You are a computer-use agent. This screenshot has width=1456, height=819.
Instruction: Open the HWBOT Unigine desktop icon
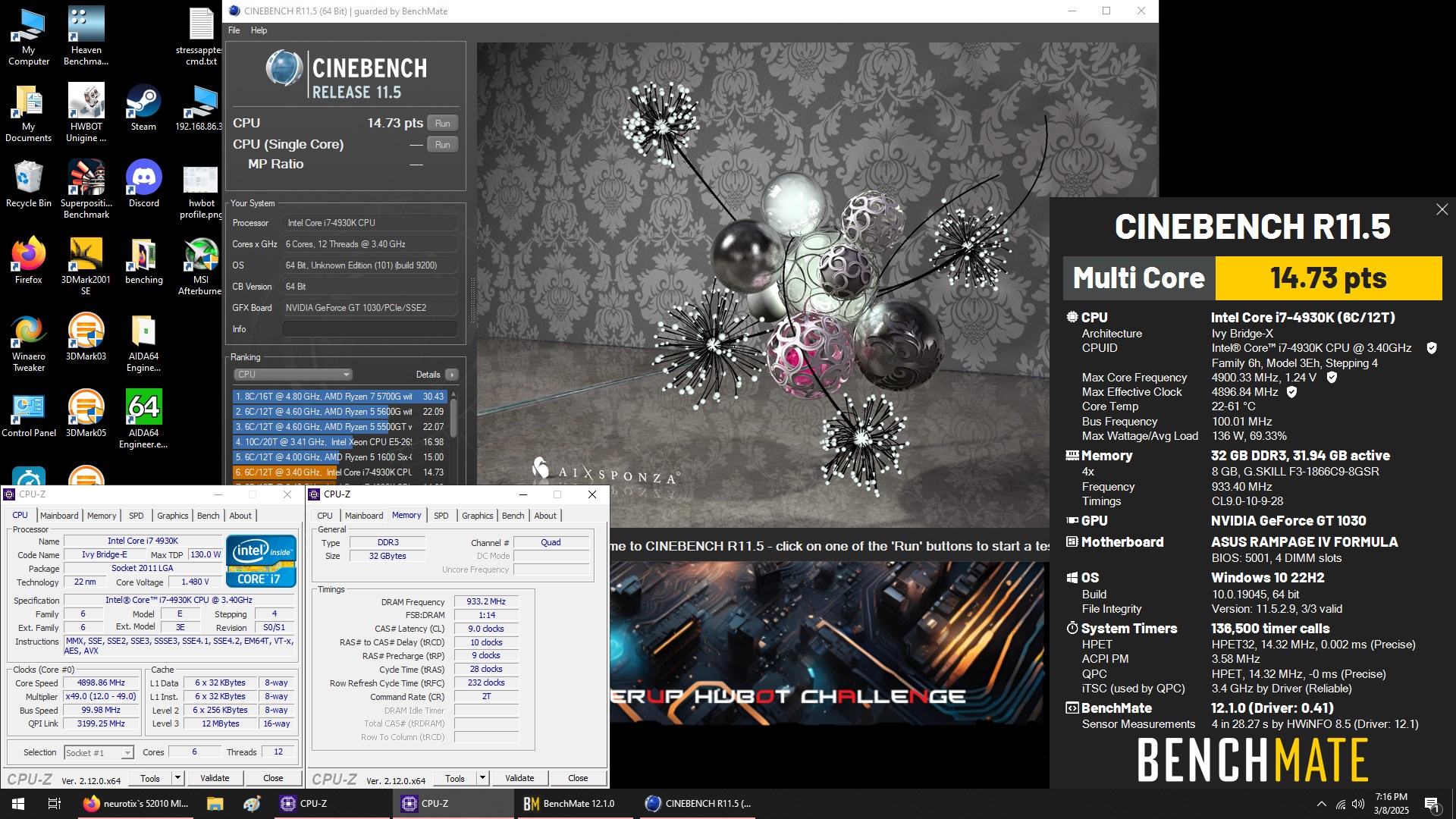click(x=86, y=112)
